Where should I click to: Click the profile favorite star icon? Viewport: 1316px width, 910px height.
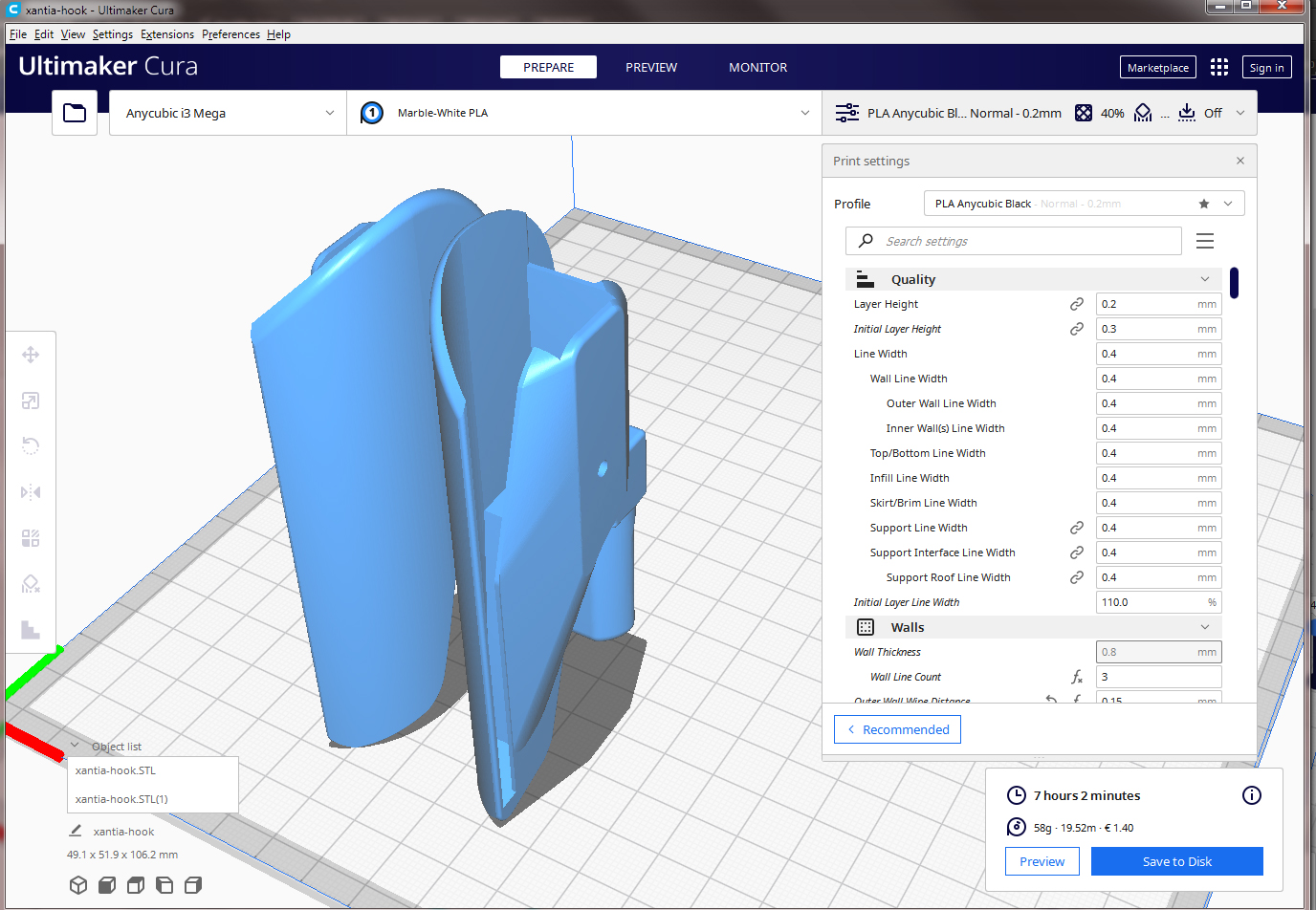pyautogui.click(x=1204, y=204)
